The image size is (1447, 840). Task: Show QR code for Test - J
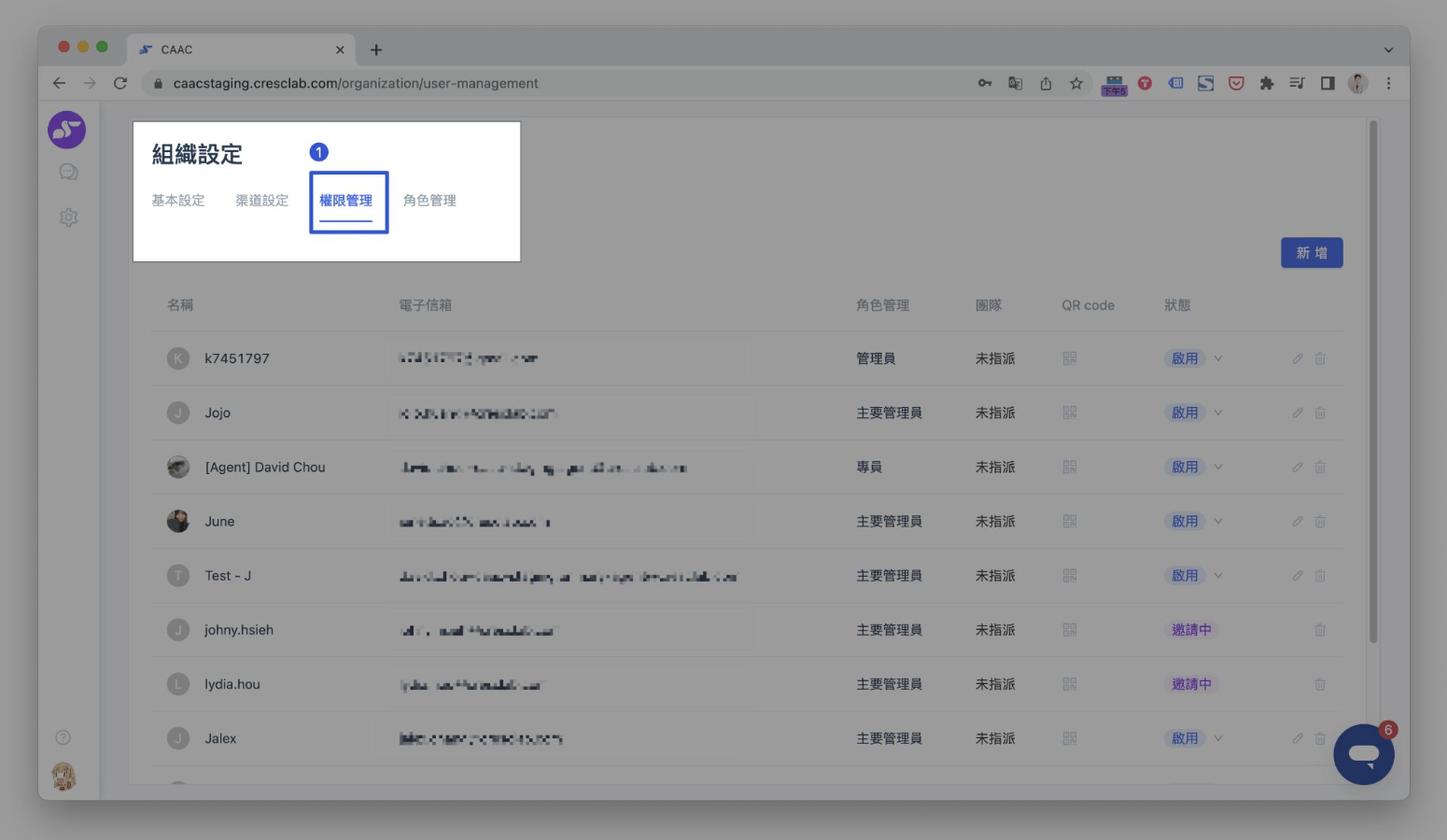tap(1070, 576)
